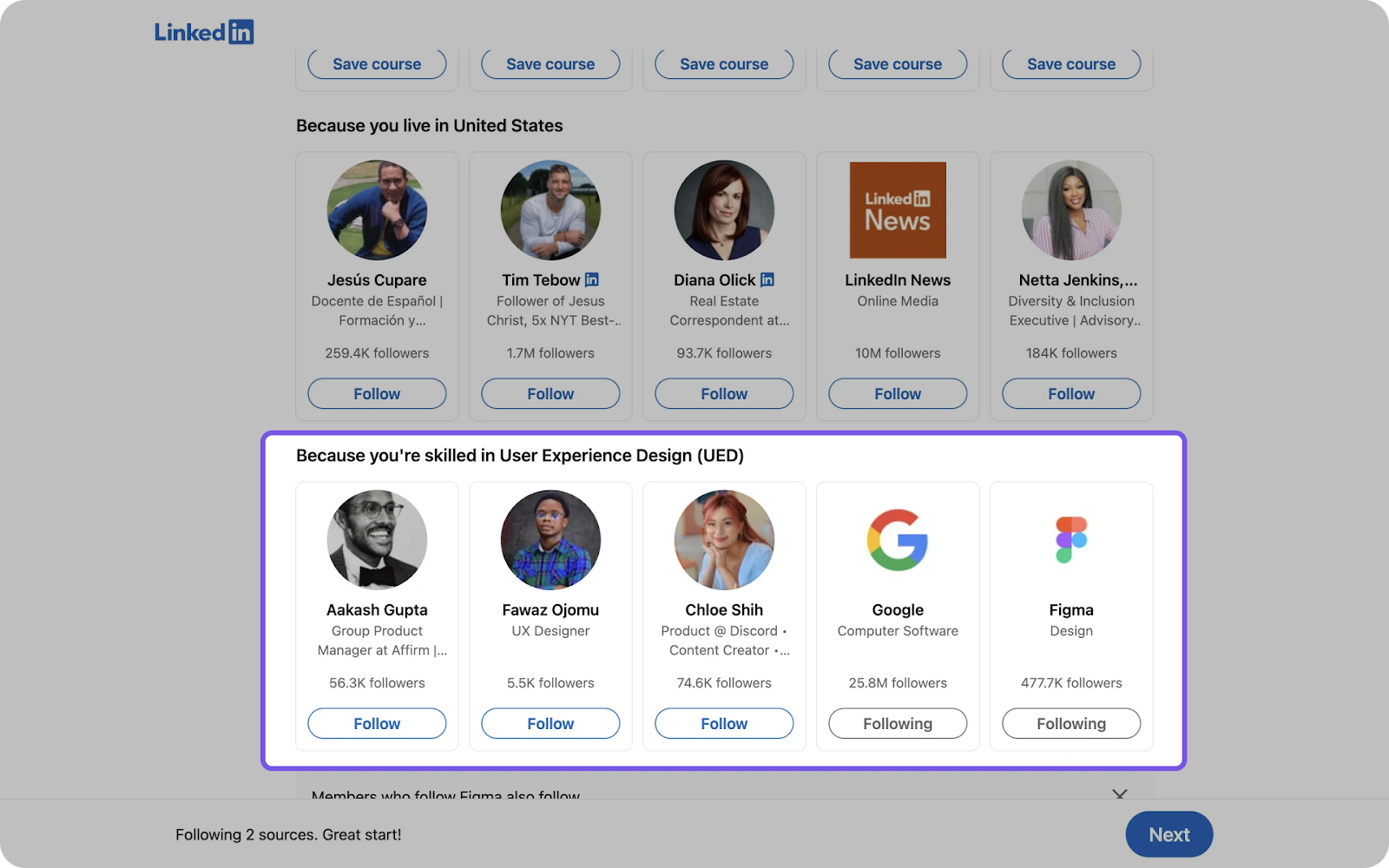The height and width of the screenshot is (868, 1389).
Task: View Jesús Cupare's profile photo
Action: pos(377,210)
